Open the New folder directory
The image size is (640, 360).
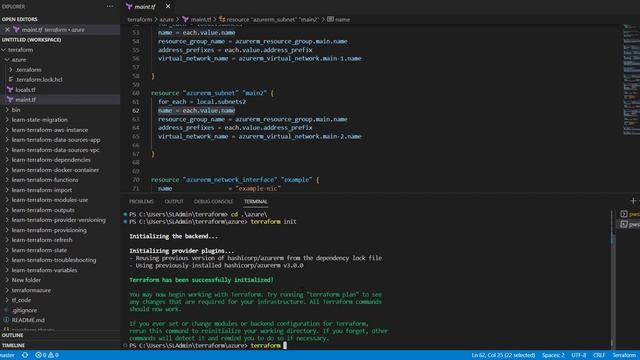click(26, 280)
